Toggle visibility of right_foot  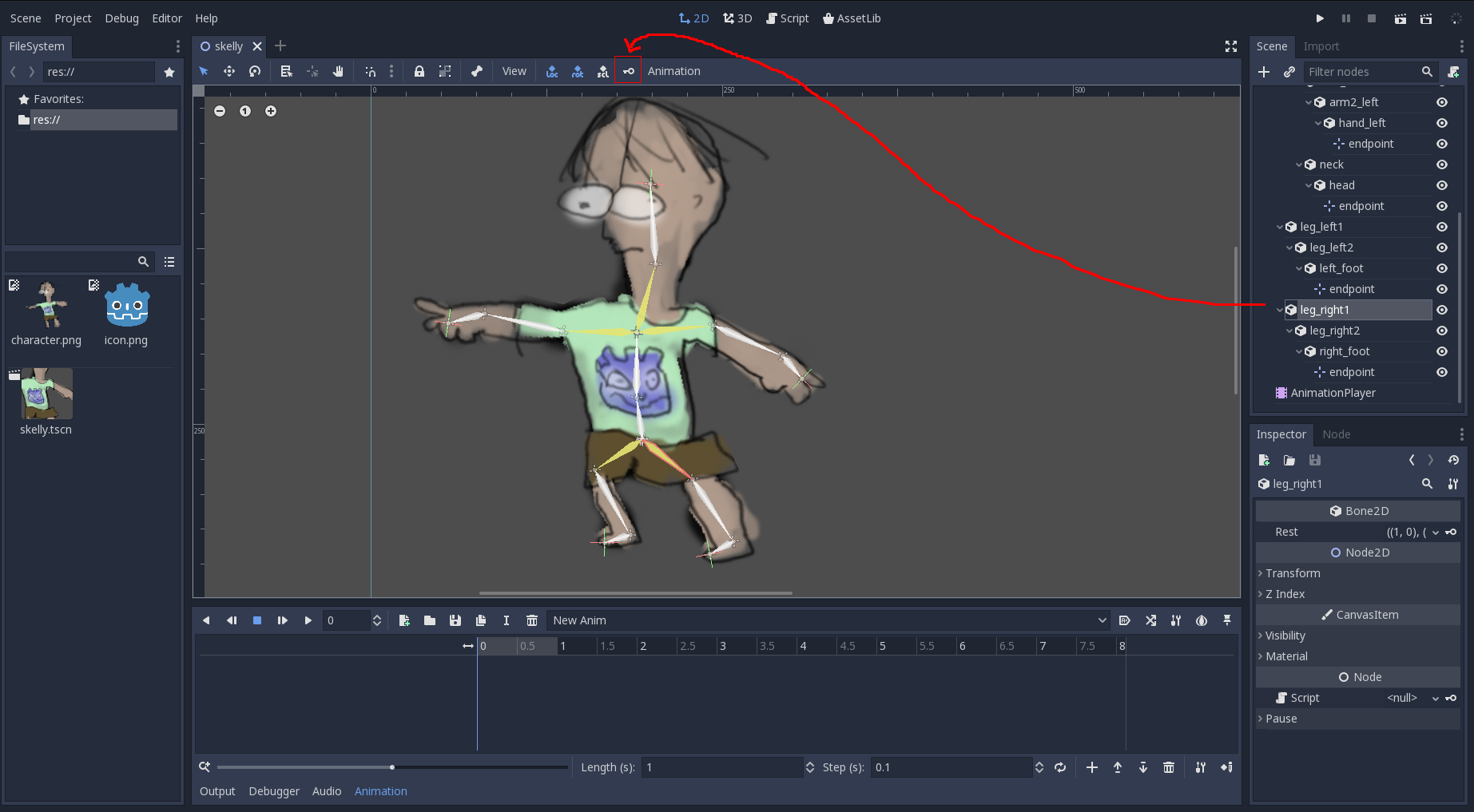tap(1442, 351)
